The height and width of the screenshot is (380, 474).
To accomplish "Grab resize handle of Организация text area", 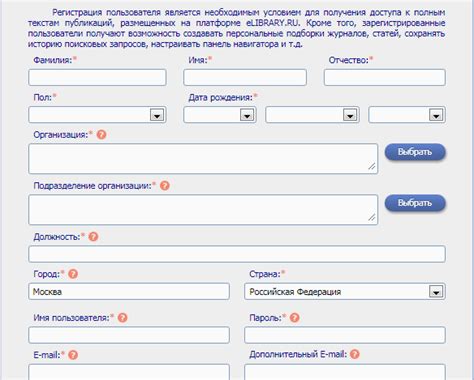I will pos(372,166).
